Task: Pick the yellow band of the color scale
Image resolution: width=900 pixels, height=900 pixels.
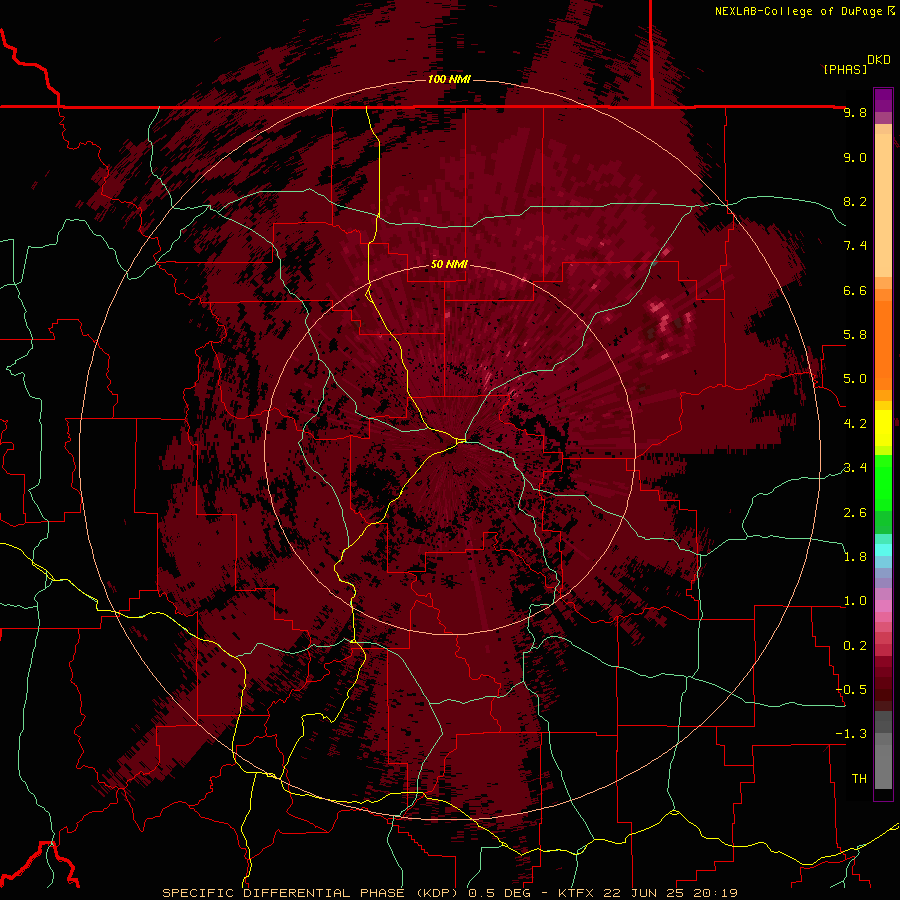Action: pos(883,428)
